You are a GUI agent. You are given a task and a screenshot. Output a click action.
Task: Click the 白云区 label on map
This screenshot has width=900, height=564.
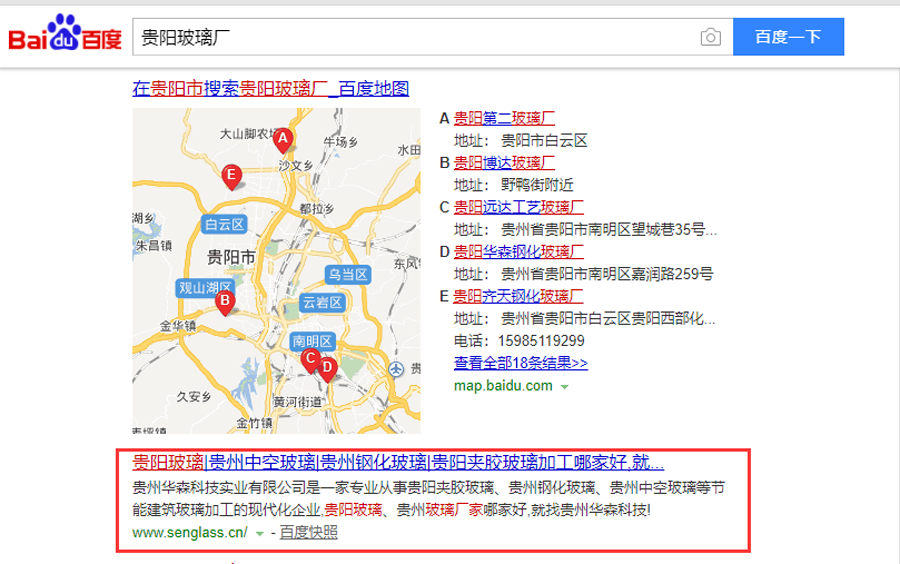click(224, 224)
